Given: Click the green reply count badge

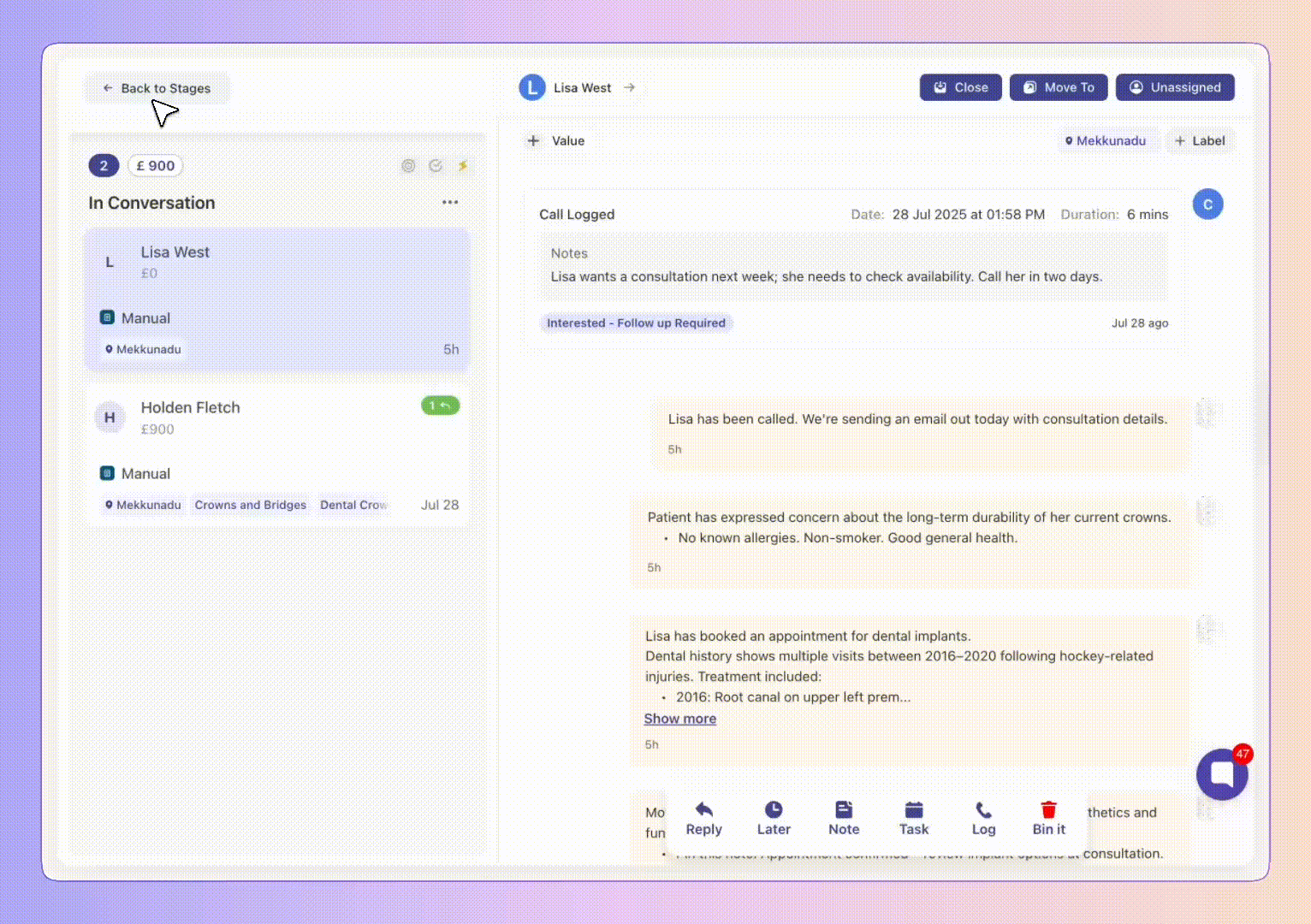Looking at the screenshot, I should click(440, 406).
